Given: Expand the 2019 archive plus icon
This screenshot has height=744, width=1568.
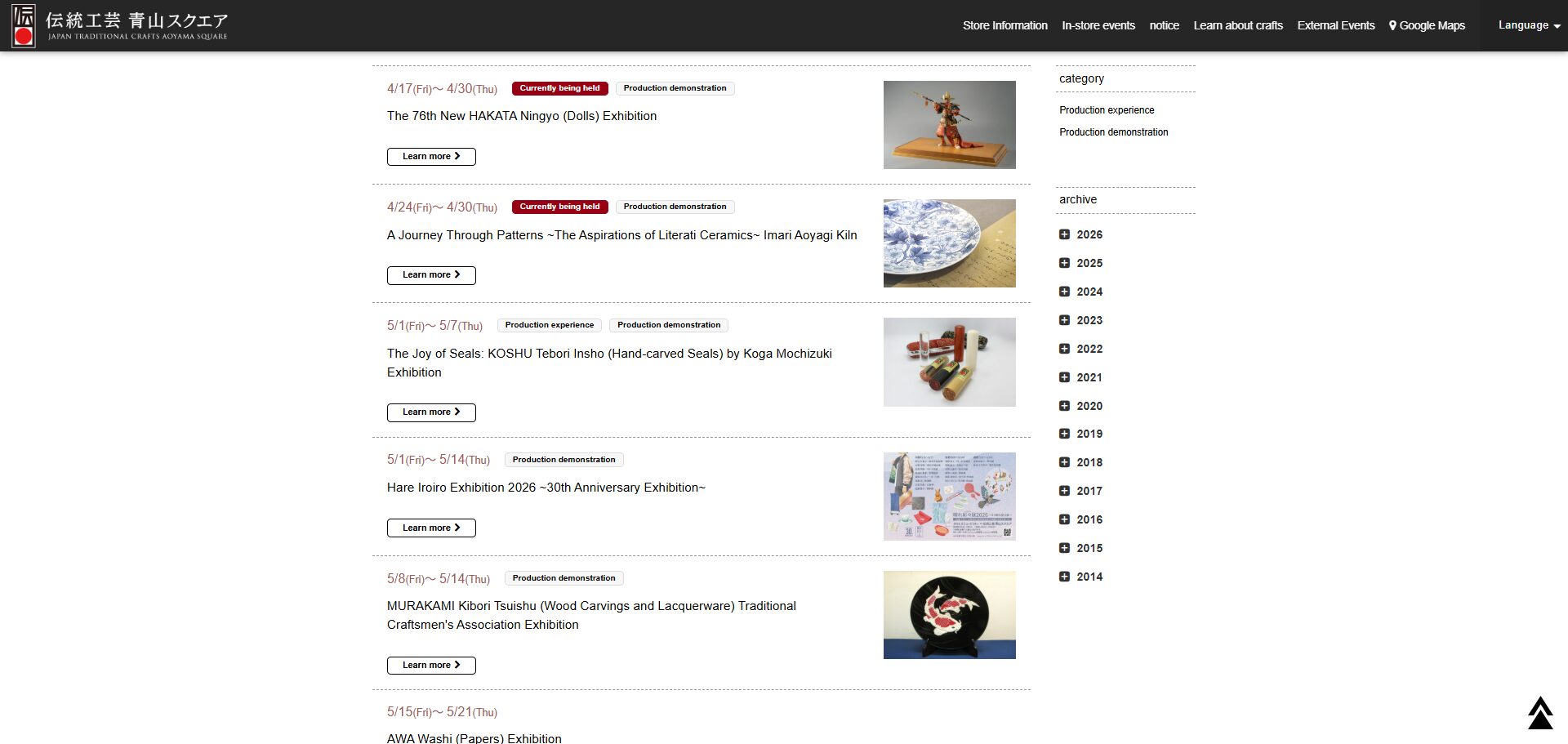Looking at the screenshot, I should pyautogui.click(x=1064, y=434).
